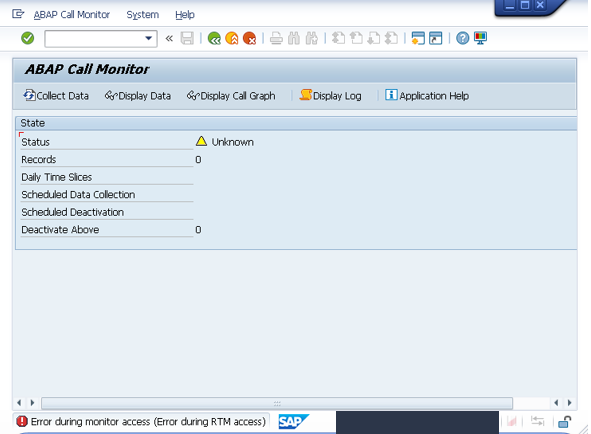
Task: Click the green Back icon
Action: click(x=214, y=38)
